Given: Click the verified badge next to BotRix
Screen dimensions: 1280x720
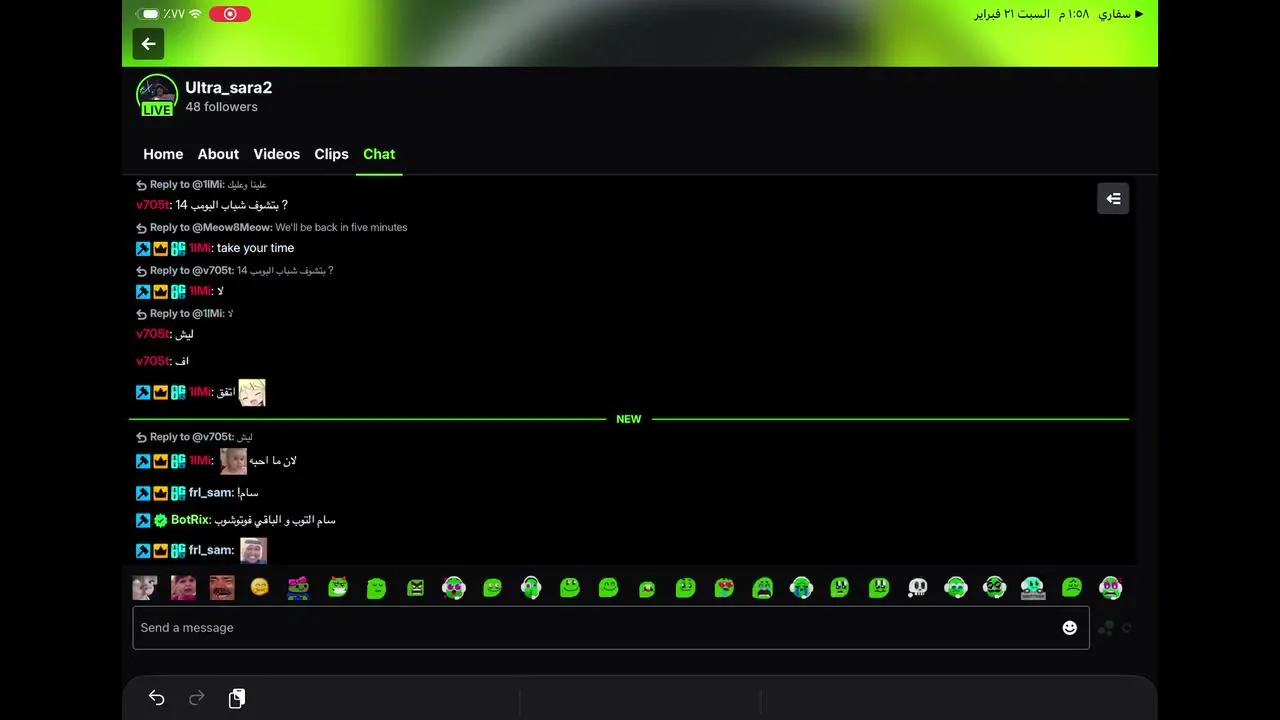Looking at the screenshot, I should tap(160, 521).
